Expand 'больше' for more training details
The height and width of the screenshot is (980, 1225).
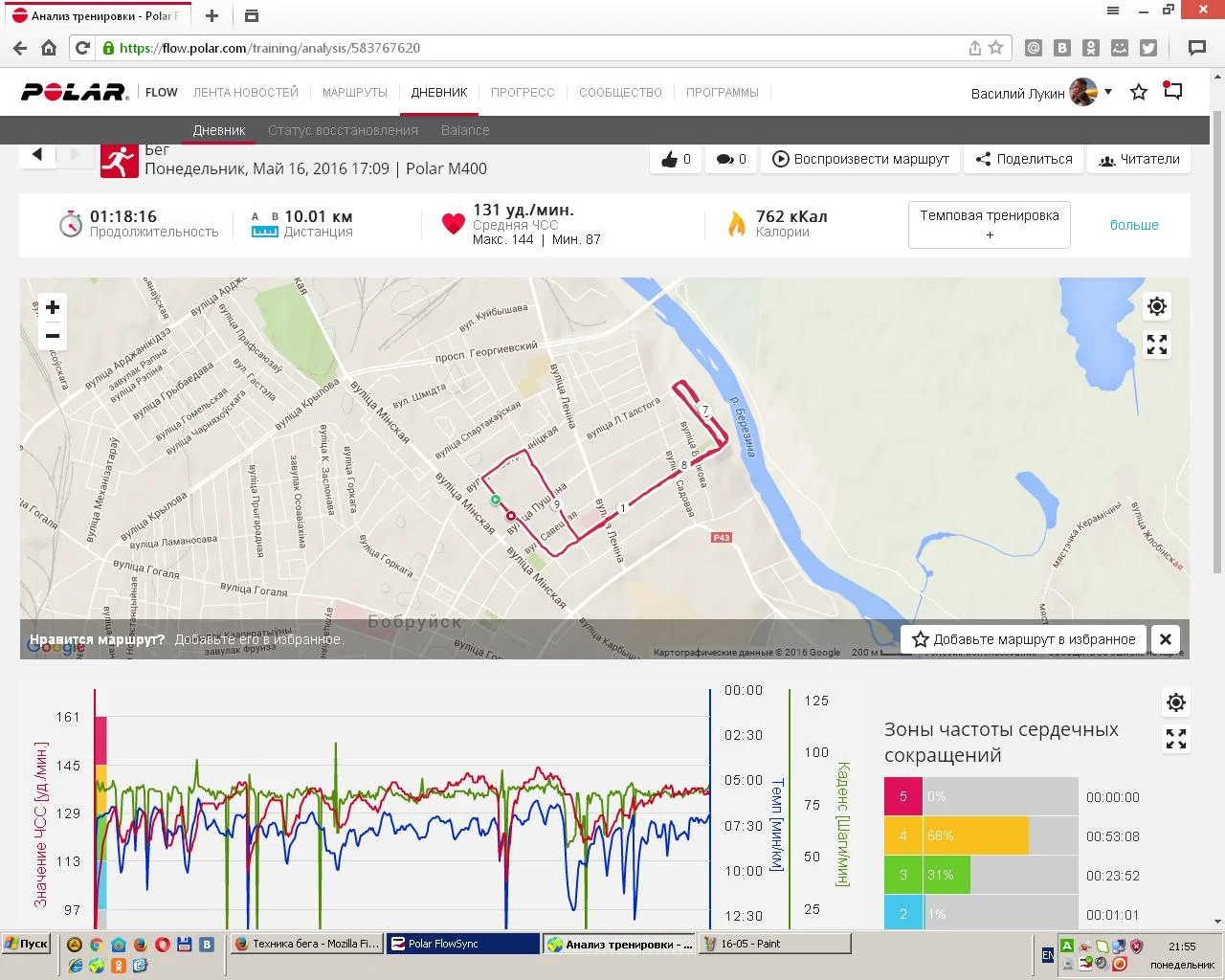coord(1134,225)
